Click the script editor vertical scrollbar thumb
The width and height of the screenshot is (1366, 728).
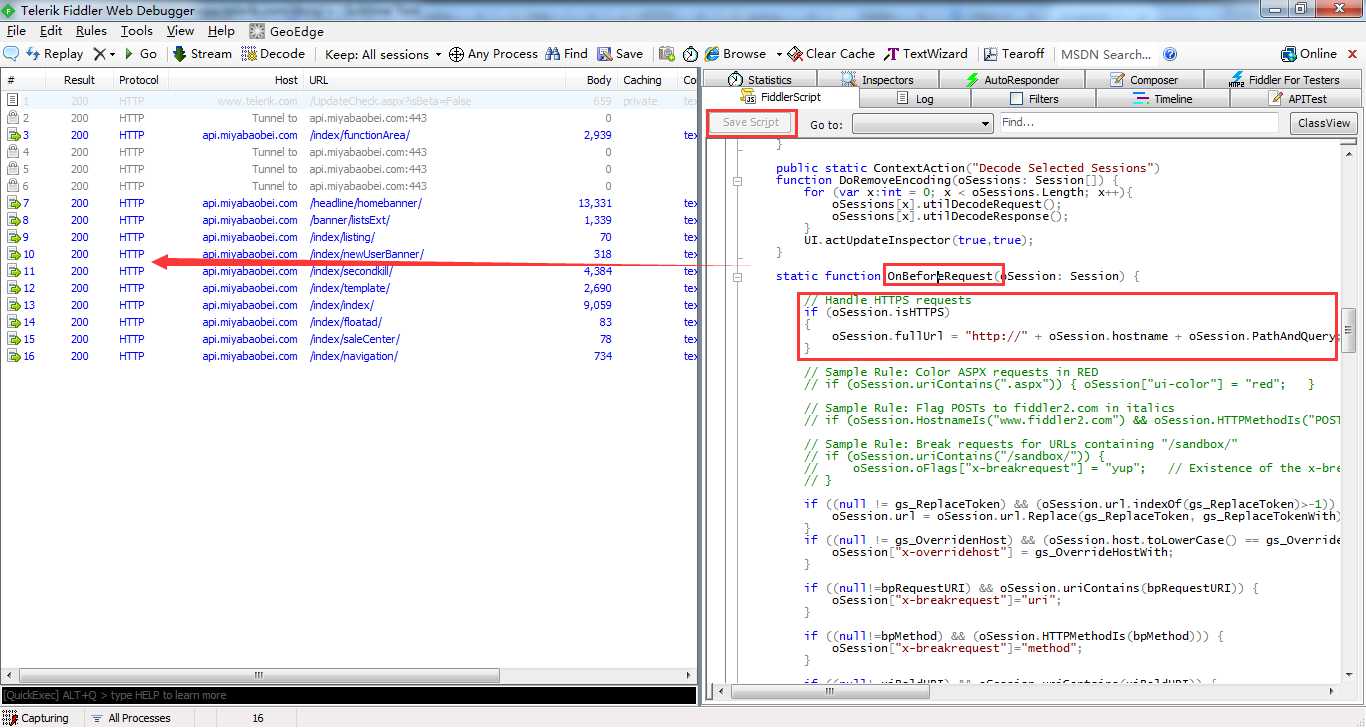tap(1349, 331)
